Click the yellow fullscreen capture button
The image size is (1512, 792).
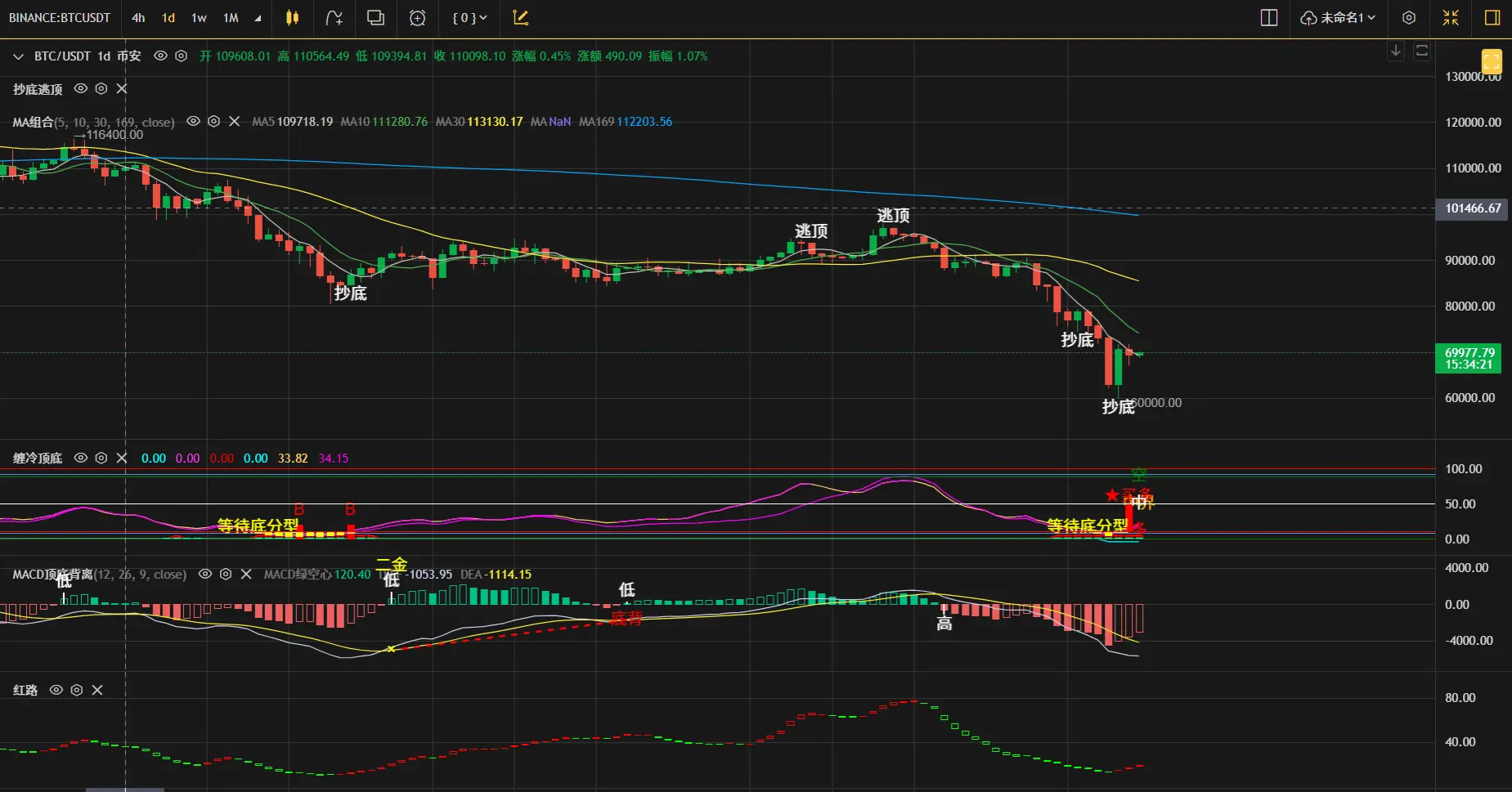pos(1492,61)
